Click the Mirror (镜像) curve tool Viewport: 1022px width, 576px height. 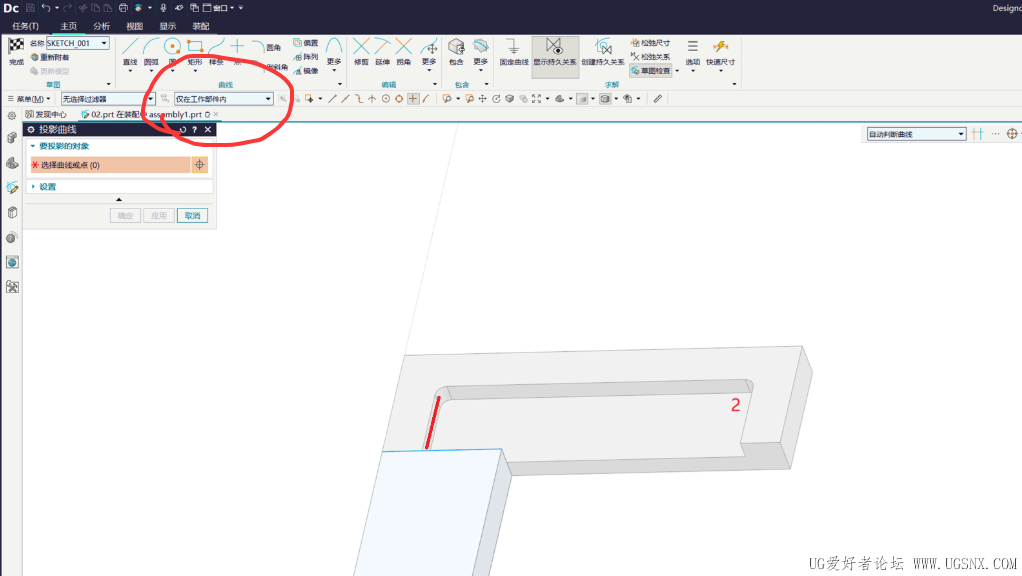click(306, 70)
